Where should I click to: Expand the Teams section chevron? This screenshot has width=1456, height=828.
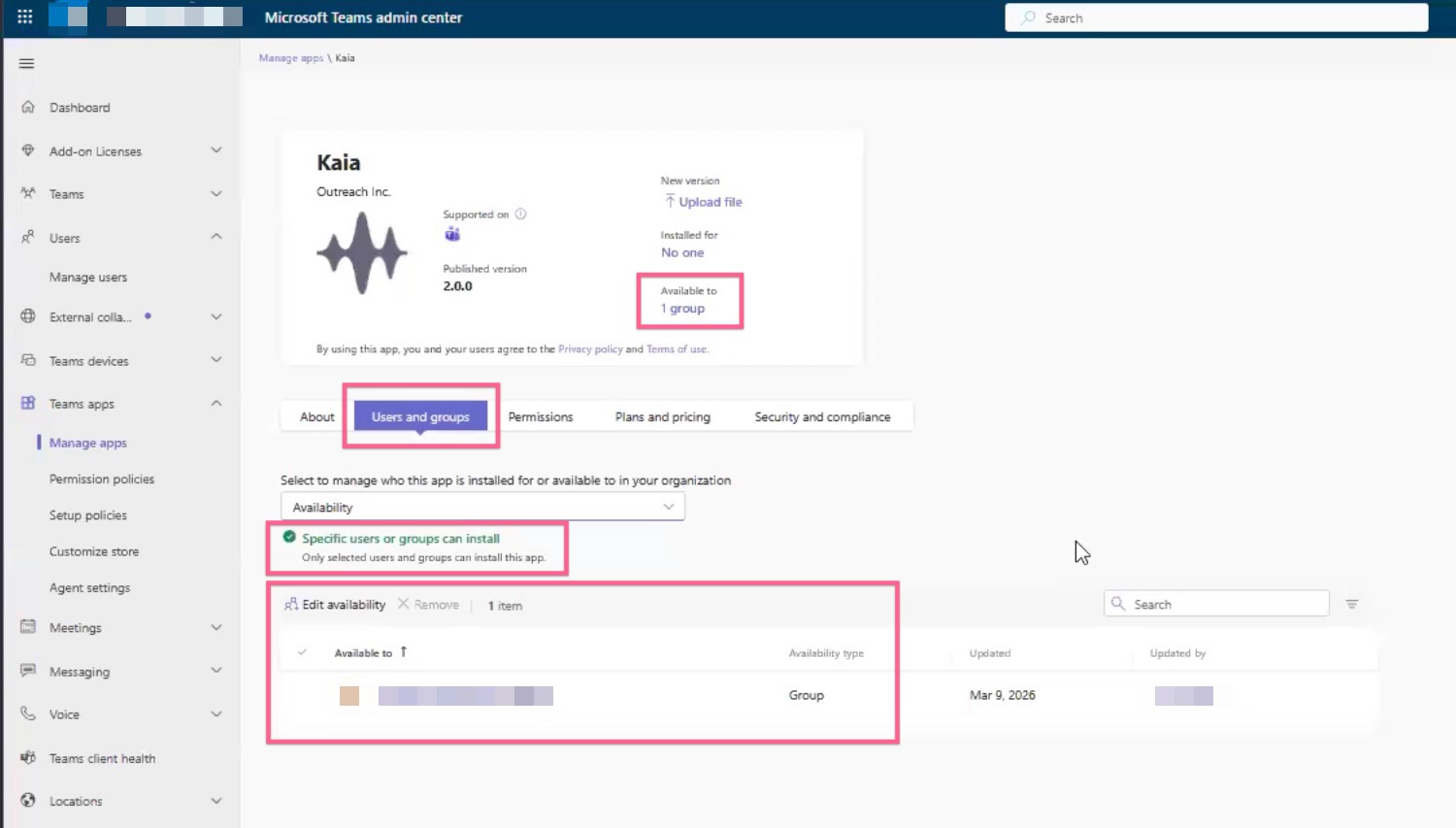216,193
